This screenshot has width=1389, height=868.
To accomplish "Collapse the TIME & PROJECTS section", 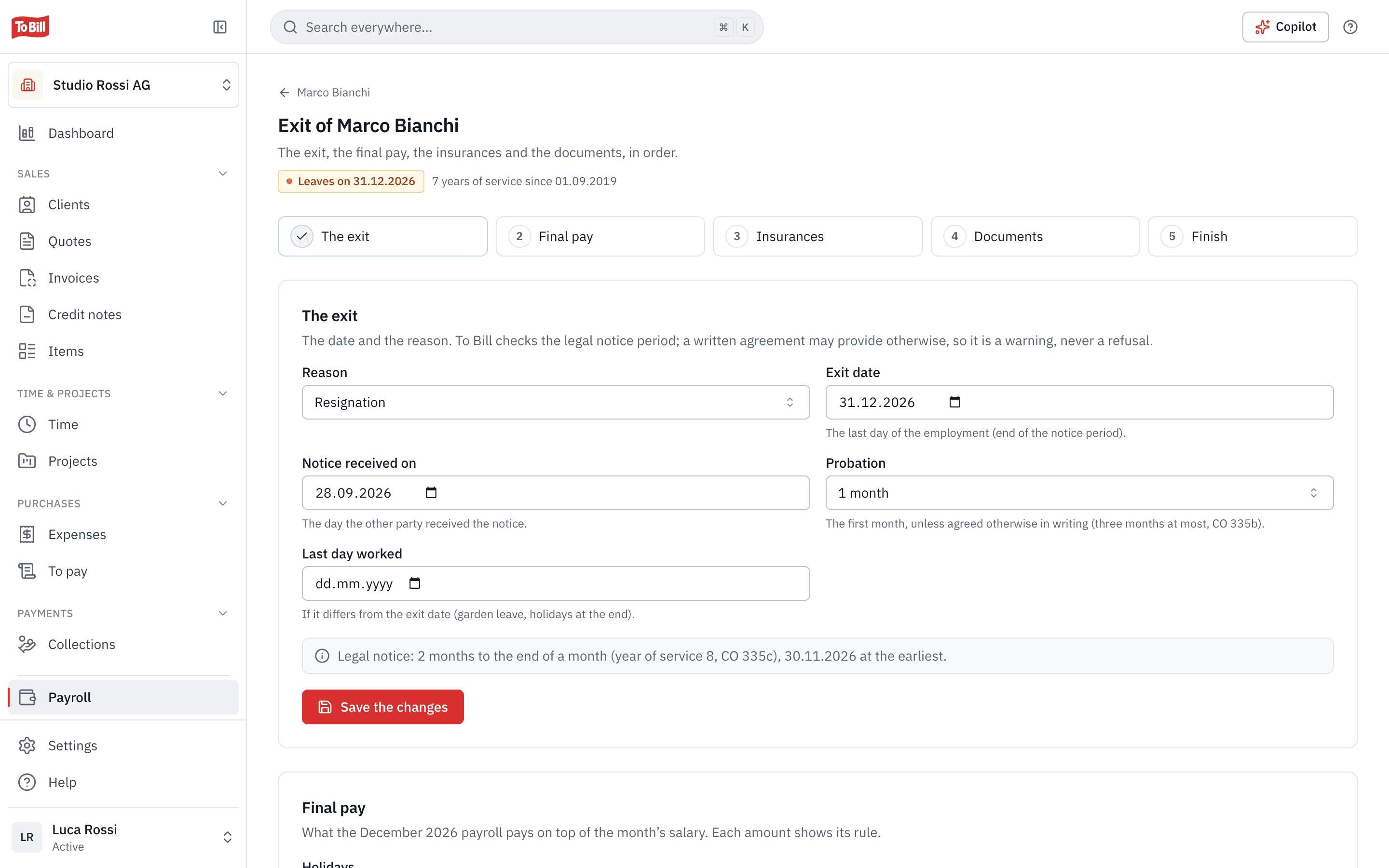I will click(x=223, y=393).
